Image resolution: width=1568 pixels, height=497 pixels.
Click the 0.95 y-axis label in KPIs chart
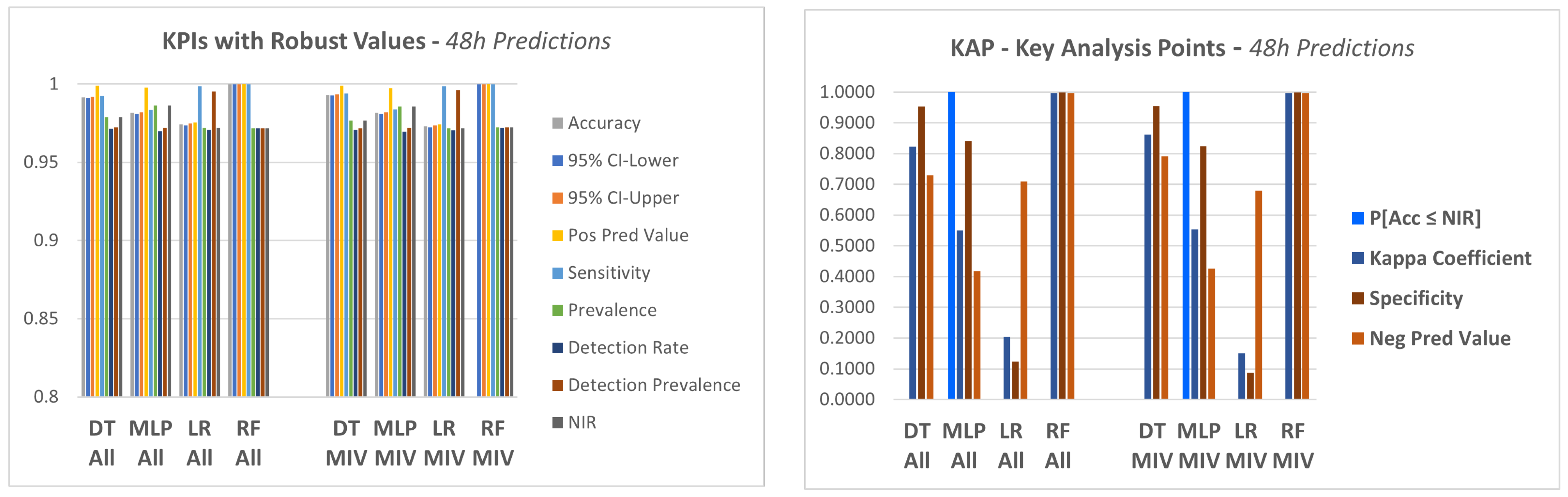[41, 163]
